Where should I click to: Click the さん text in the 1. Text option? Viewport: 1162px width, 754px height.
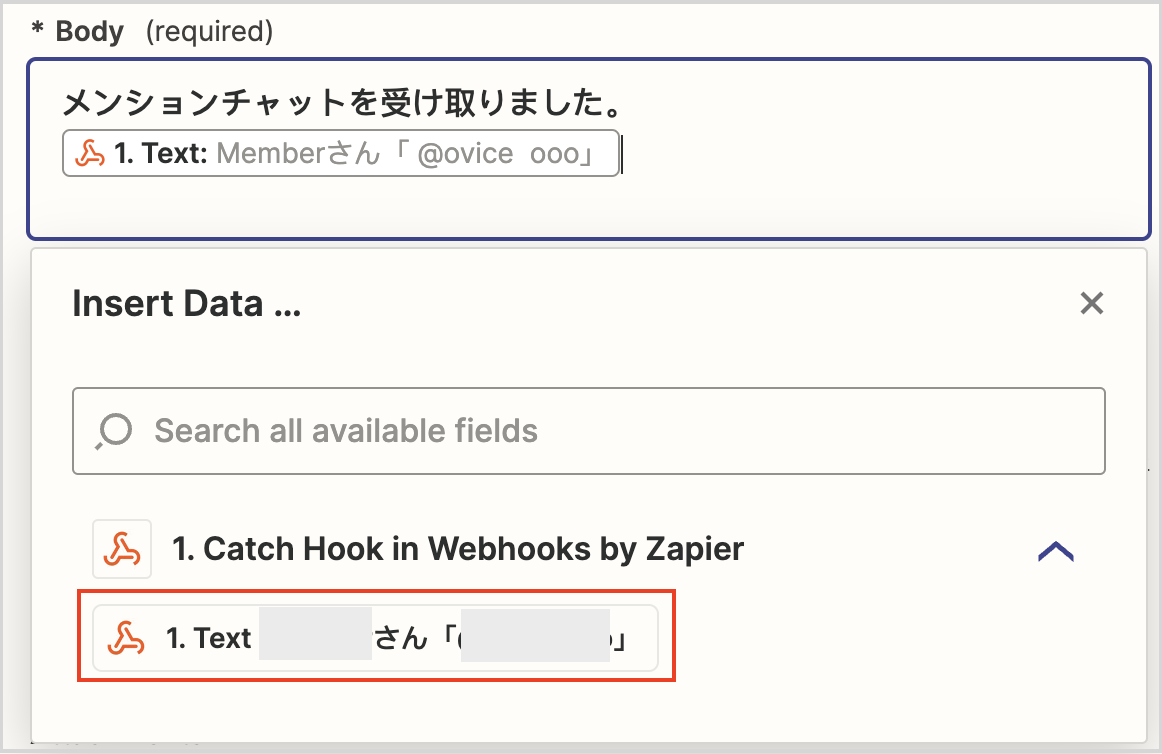click(x=401, y=638)
